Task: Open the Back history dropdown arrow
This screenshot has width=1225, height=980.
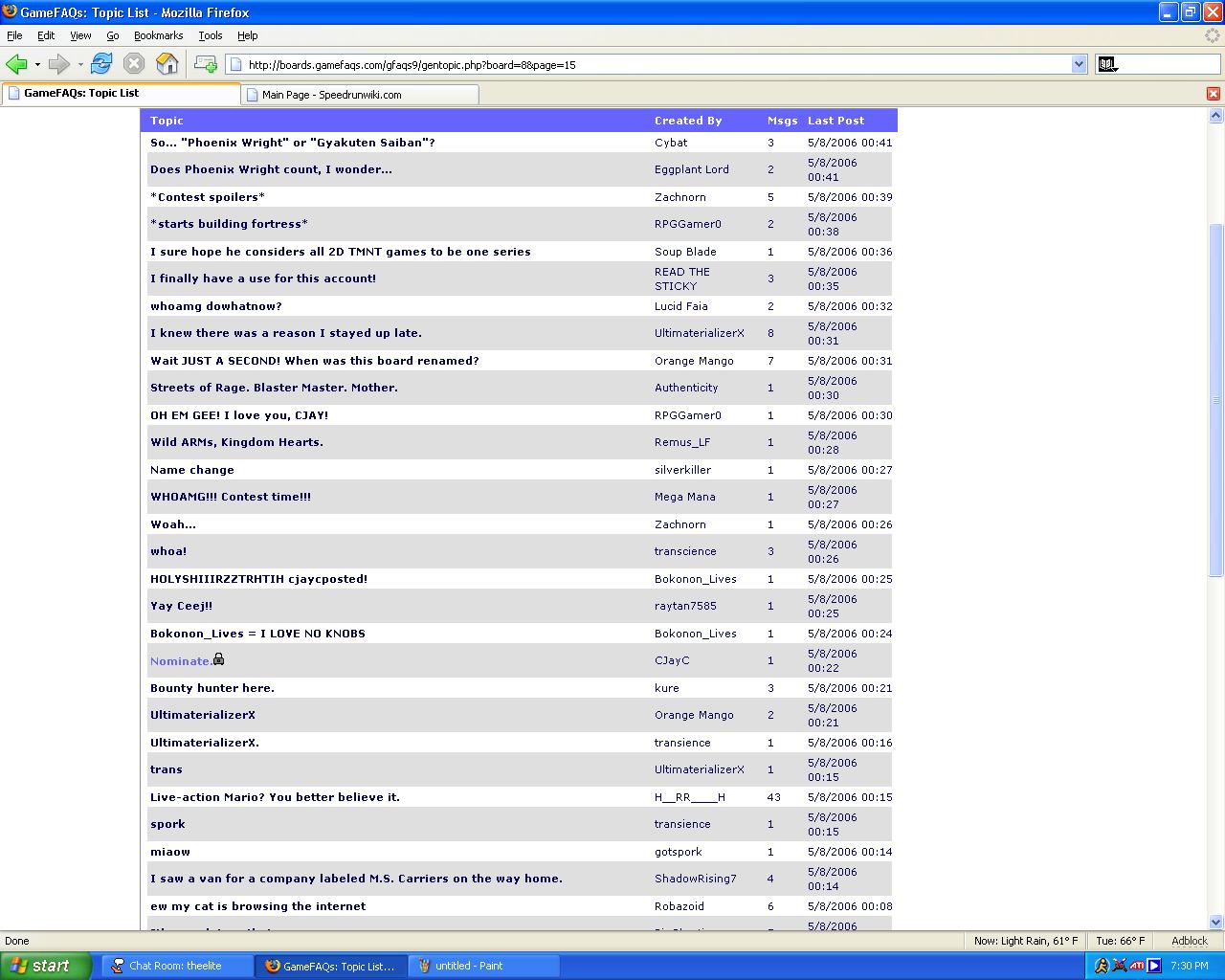Action: (x=37, y=65)
